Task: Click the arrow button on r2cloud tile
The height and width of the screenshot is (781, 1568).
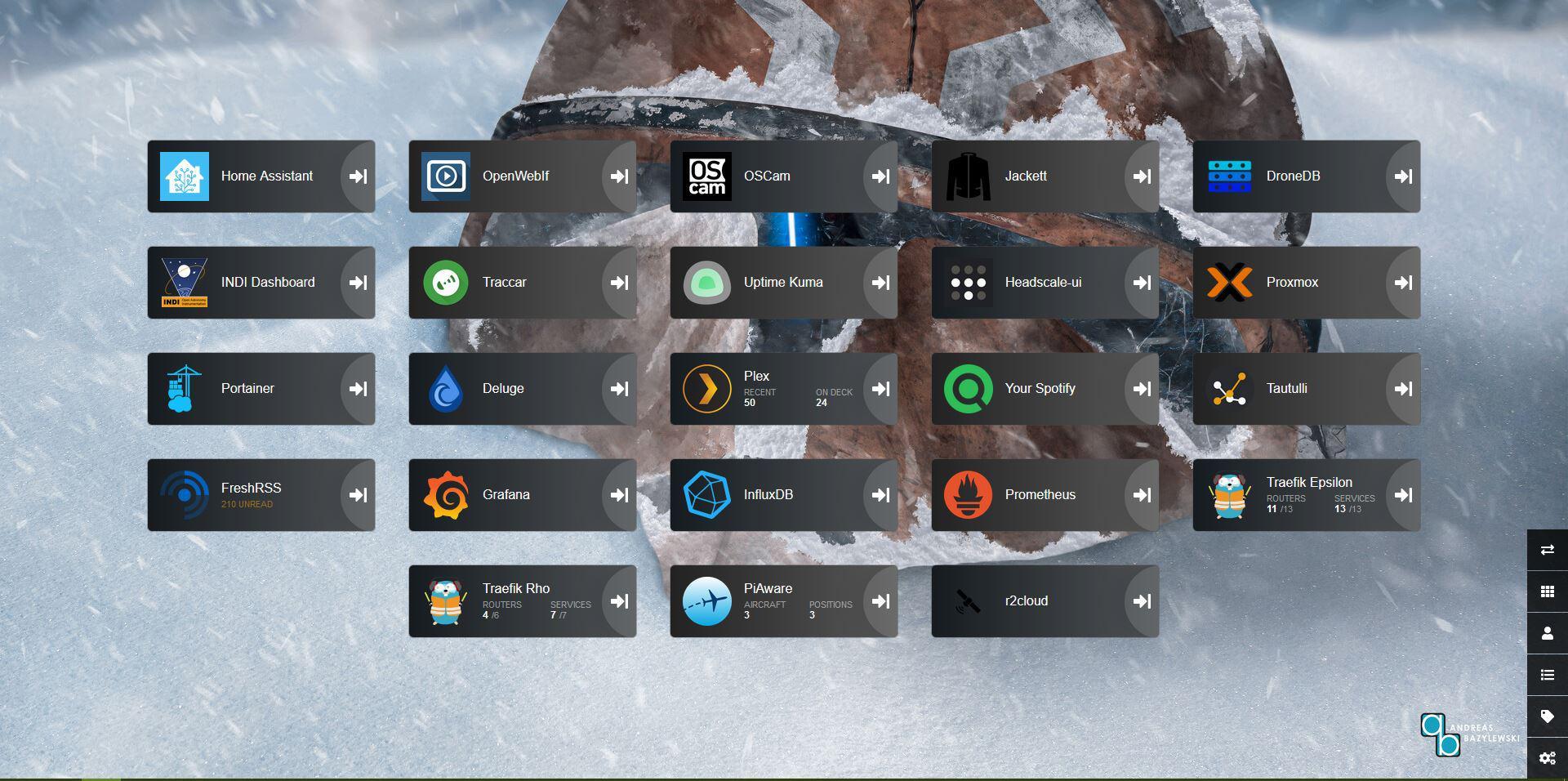Action: [x=1143, y=601]
